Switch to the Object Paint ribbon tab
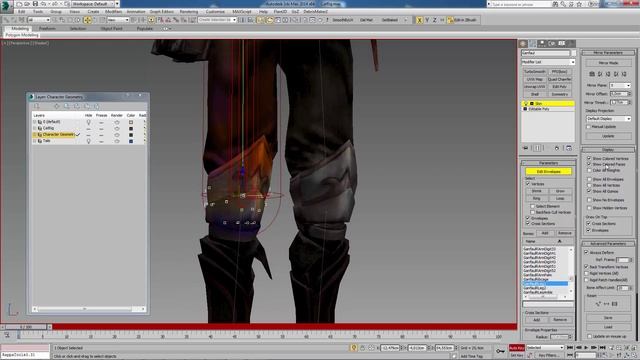 111,29
